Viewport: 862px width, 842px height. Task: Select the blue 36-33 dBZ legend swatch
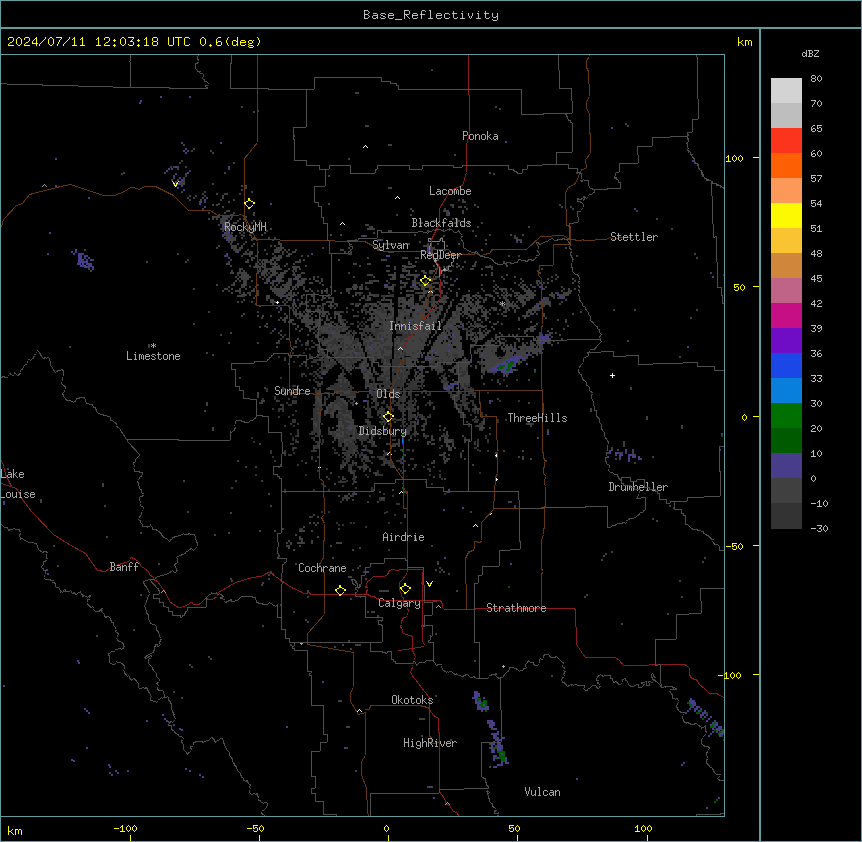[786, 365]
